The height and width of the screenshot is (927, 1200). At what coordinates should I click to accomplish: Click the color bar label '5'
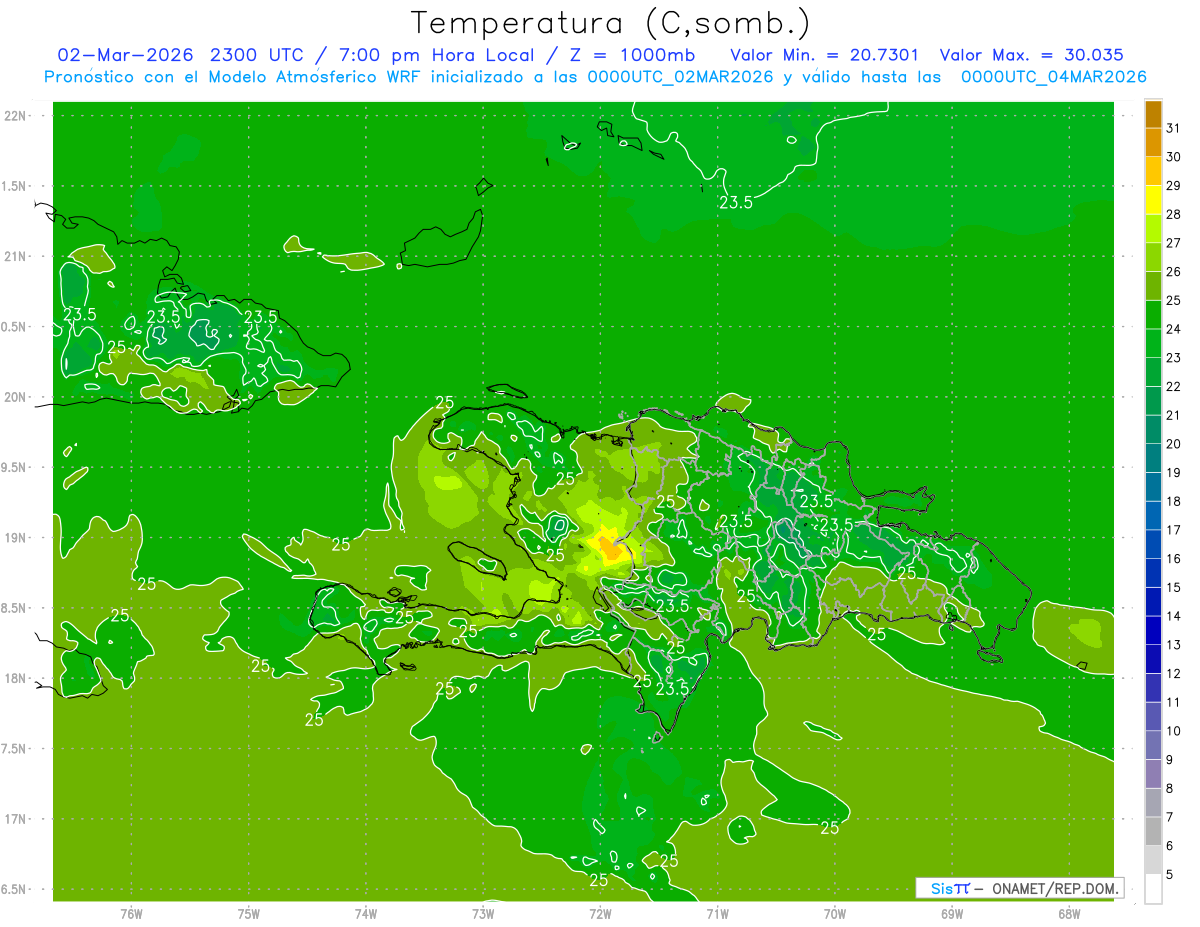(1170, 875)
